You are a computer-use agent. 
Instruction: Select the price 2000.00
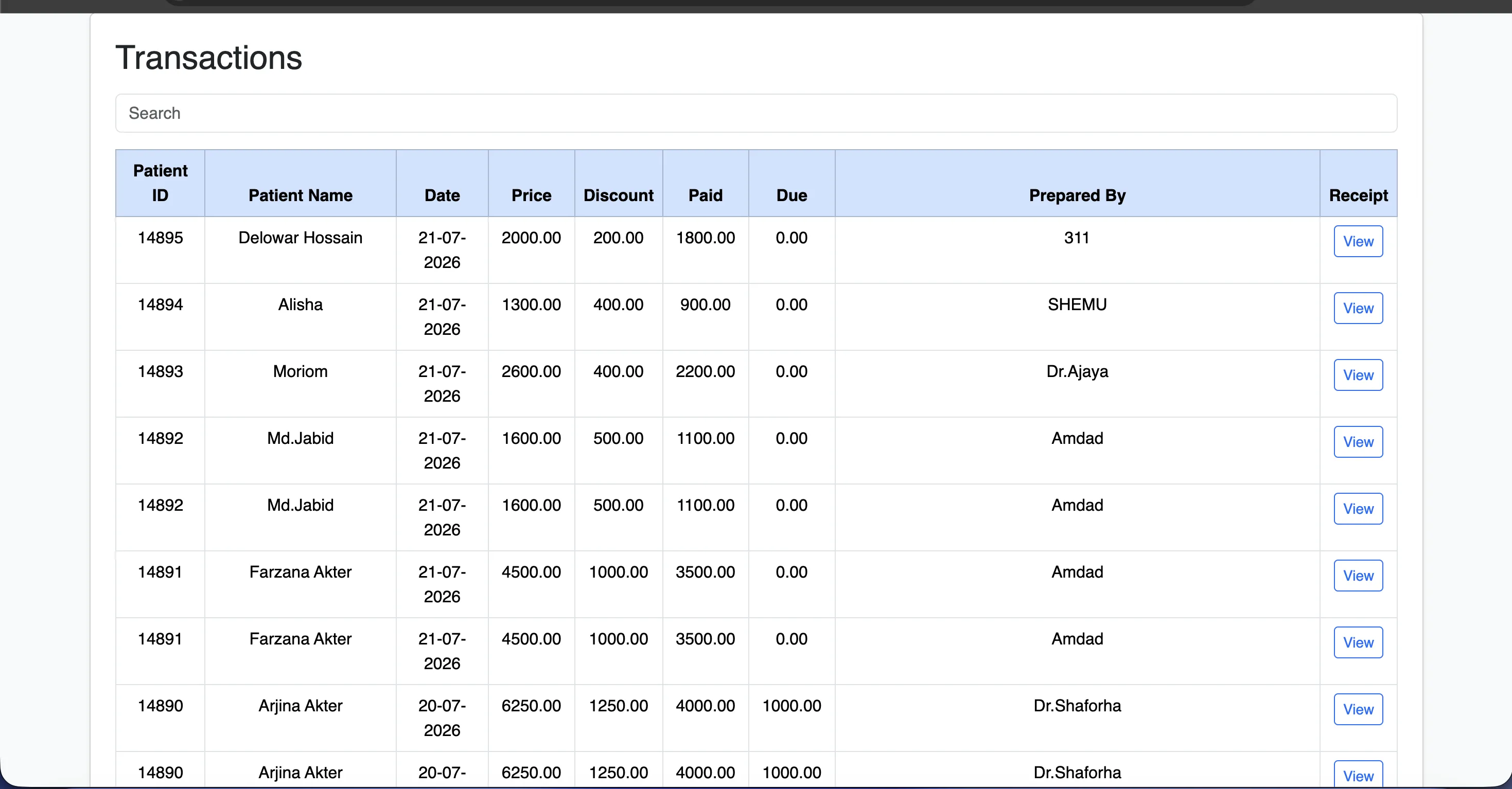click(x=531, y=238)
